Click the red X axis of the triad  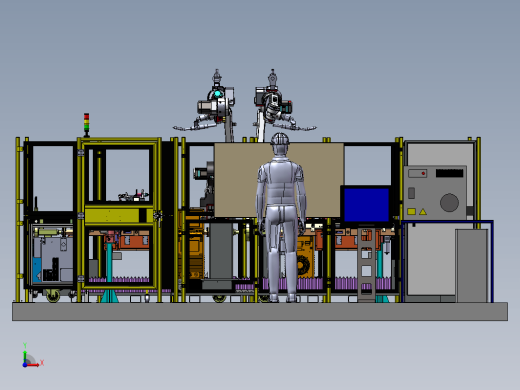pos(34,365)
